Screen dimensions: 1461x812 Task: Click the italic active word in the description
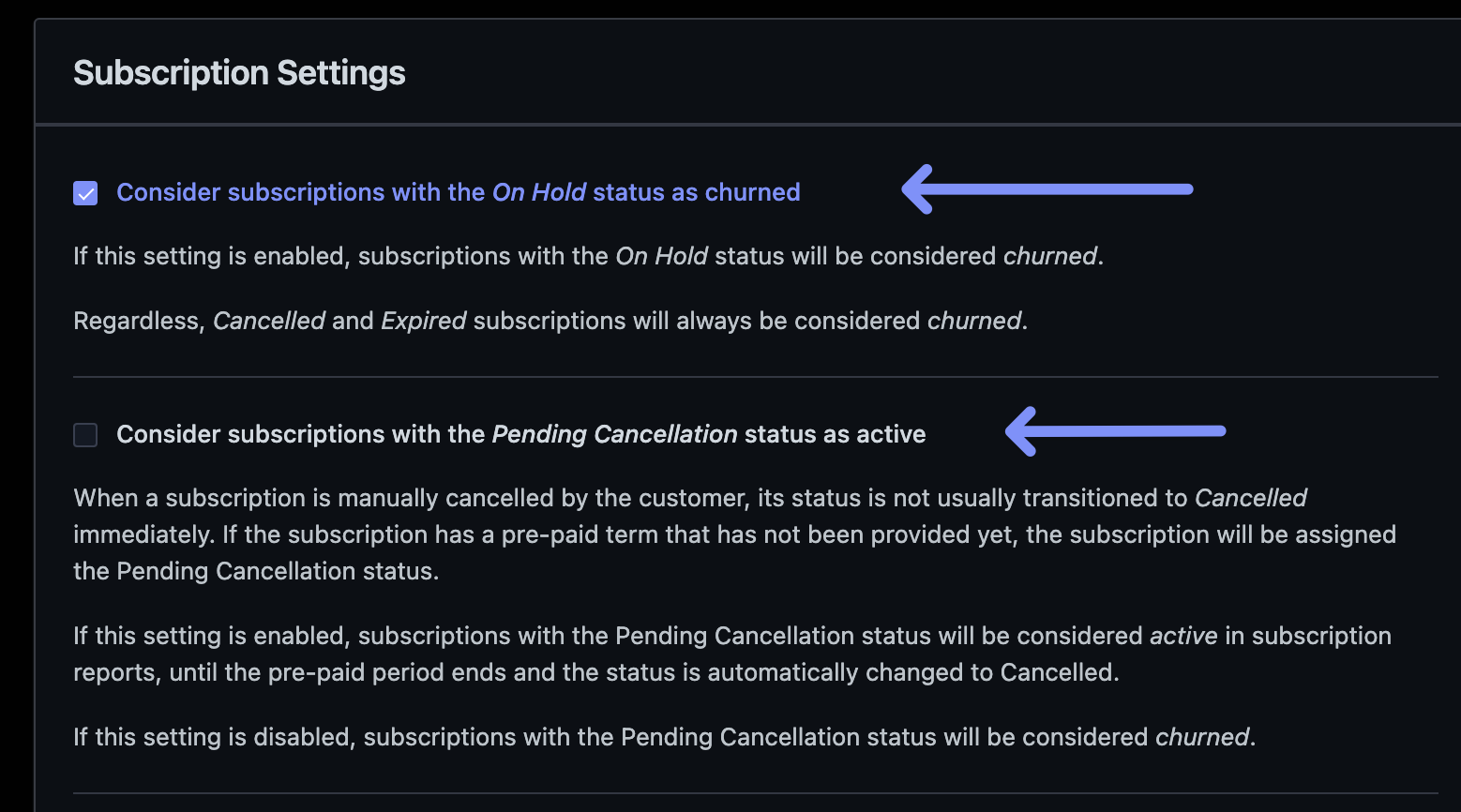(x=1183, y=636)
